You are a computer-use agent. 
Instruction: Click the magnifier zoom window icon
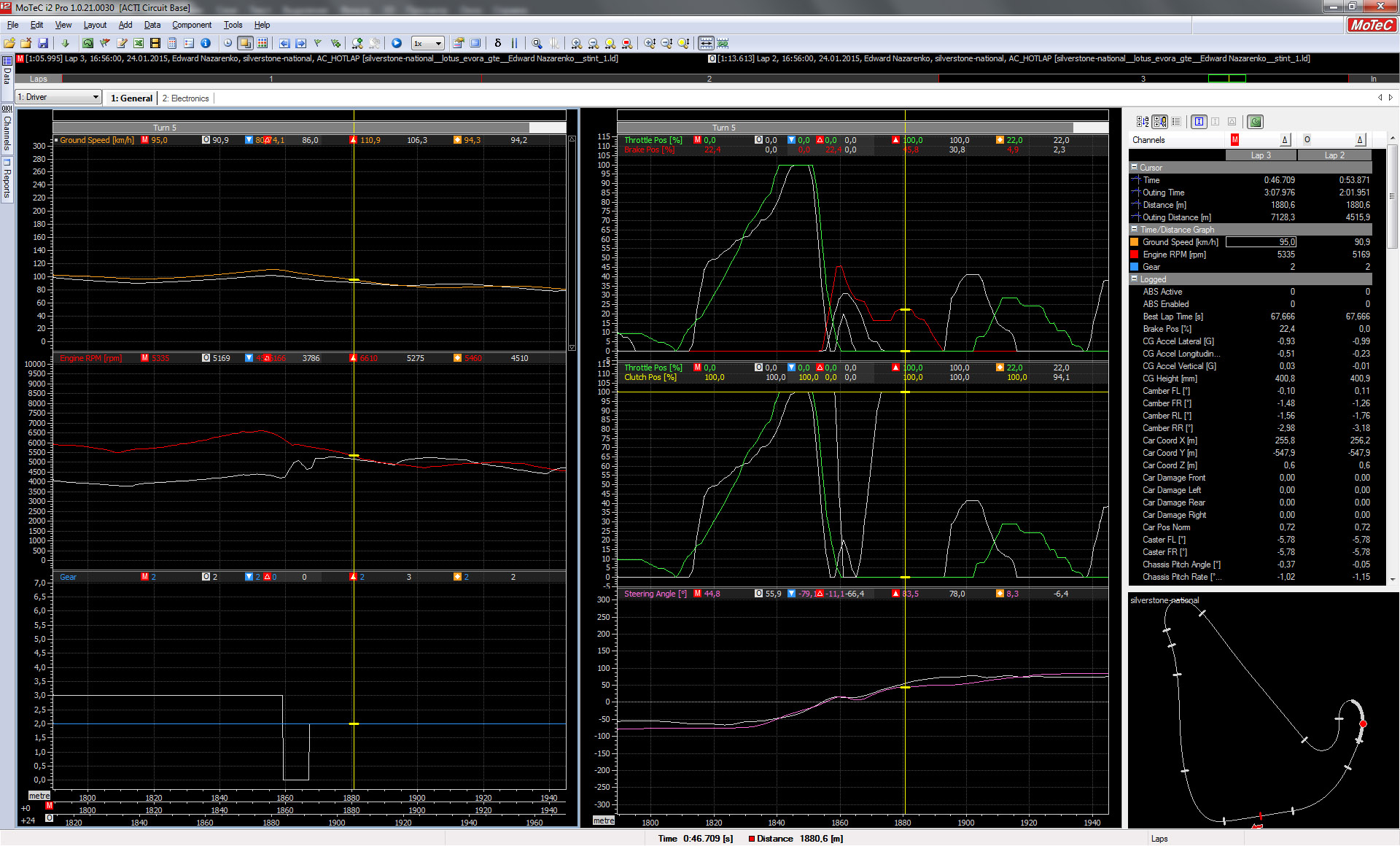coord(537,43)
